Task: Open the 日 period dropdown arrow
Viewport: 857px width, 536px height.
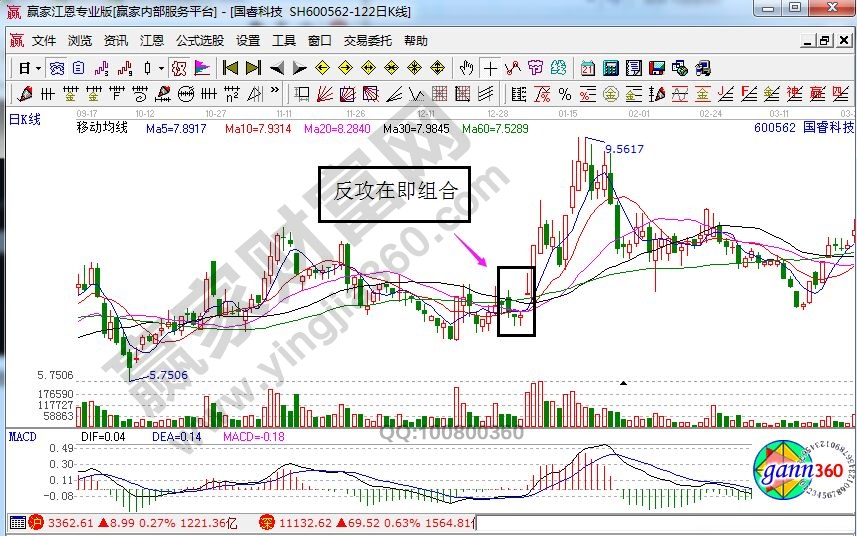Action: (38, 68)
